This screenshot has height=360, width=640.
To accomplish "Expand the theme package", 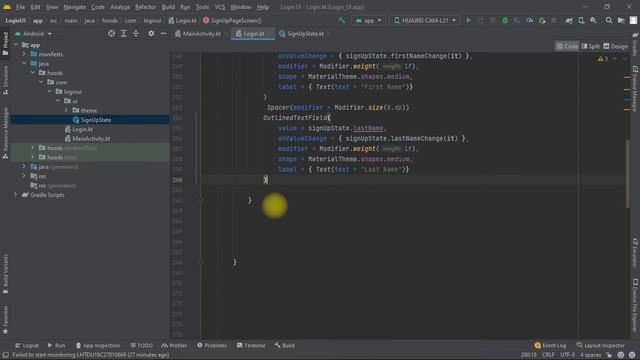I will tap(66, 110).
